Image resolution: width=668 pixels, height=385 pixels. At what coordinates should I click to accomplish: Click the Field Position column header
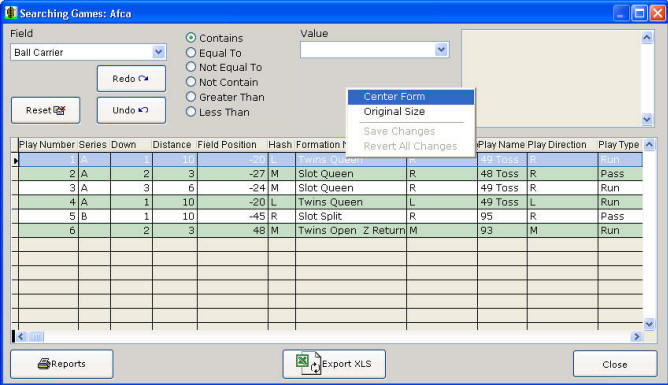233,145
